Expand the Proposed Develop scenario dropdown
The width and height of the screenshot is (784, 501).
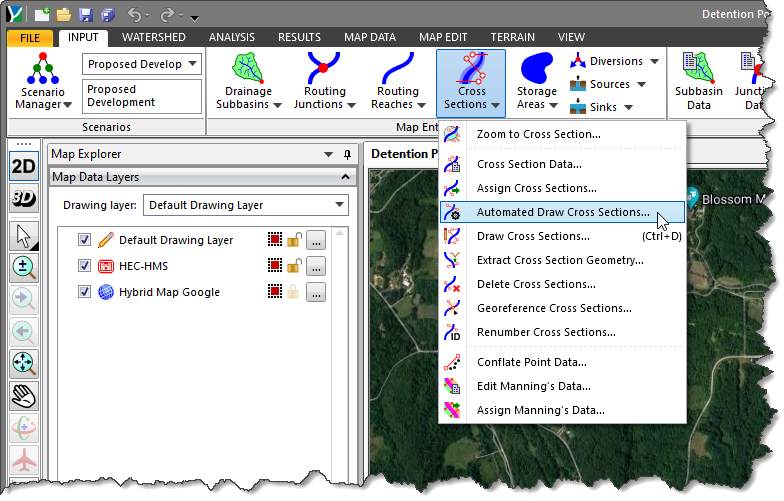pos(193,64)
